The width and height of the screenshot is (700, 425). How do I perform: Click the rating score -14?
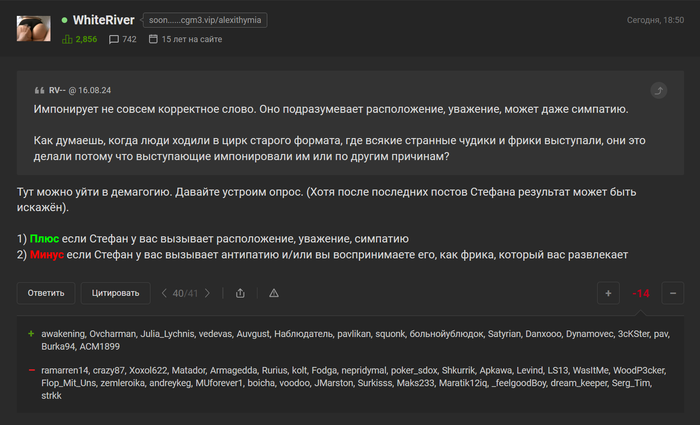[x=641, y=293]
